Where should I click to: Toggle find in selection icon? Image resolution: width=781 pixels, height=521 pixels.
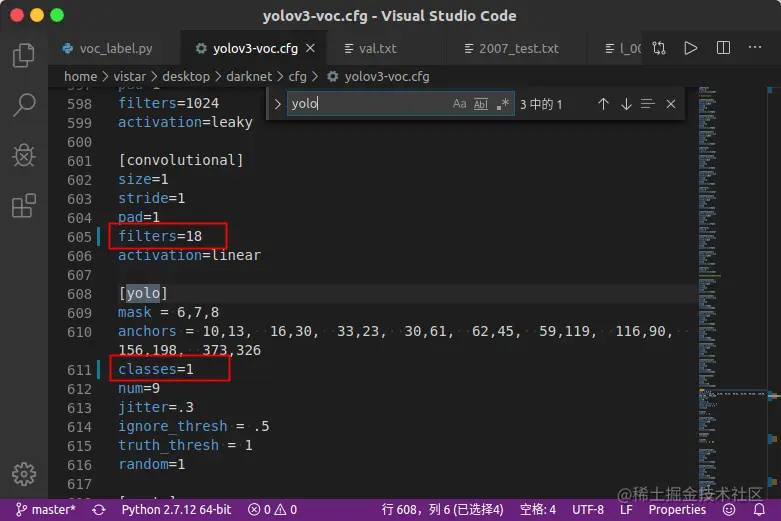pyautogui.click(x=648, y=104)
